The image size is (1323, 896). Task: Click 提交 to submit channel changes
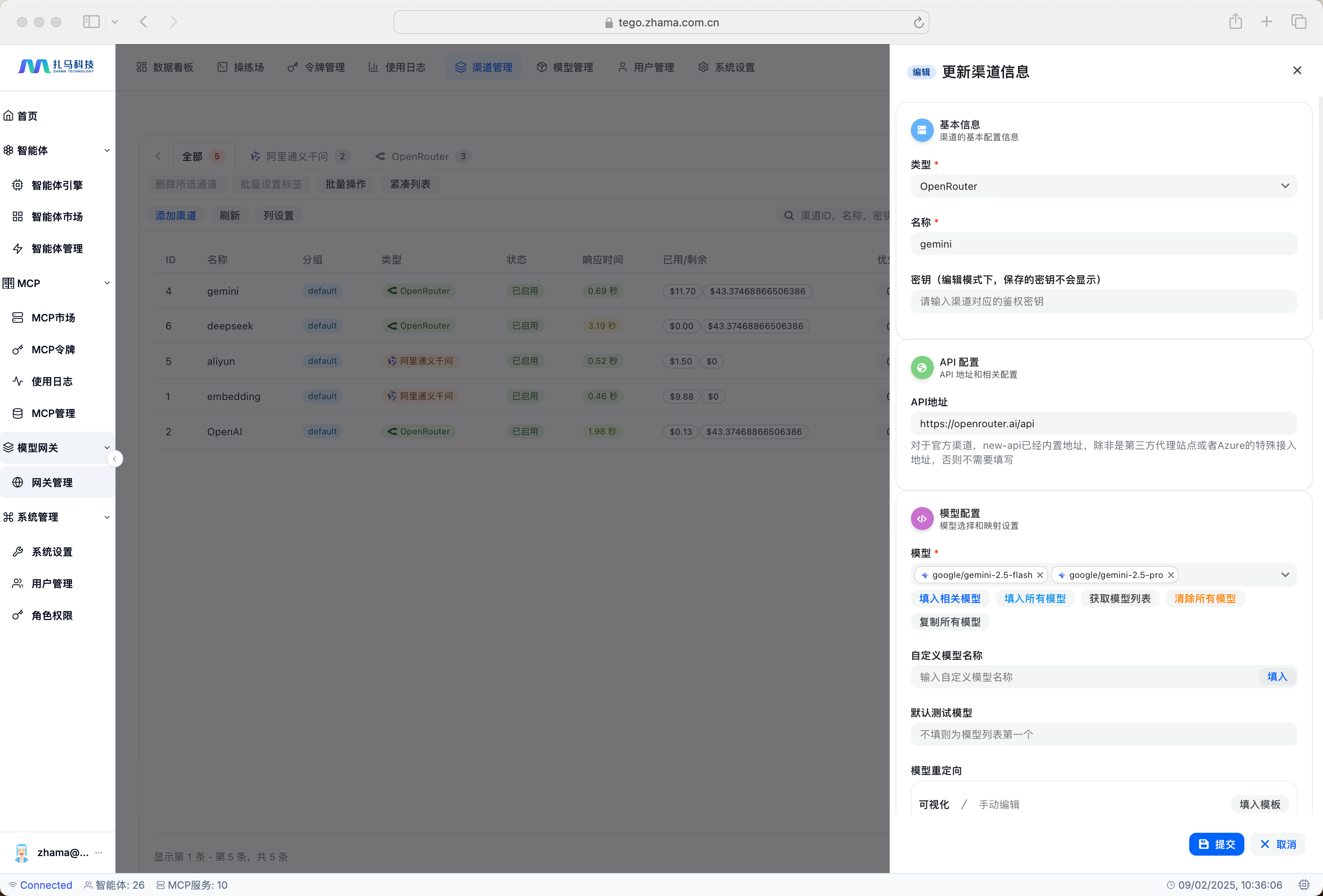point(1216,844)
